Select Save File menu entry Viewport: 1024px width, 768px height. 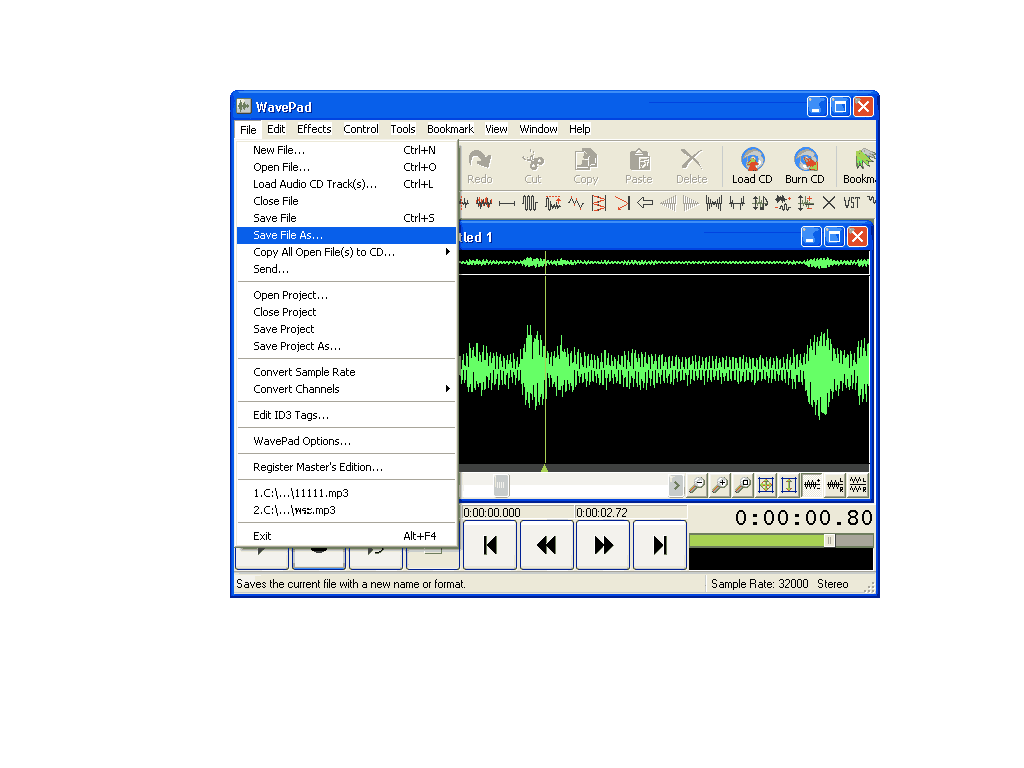(346, 218)
